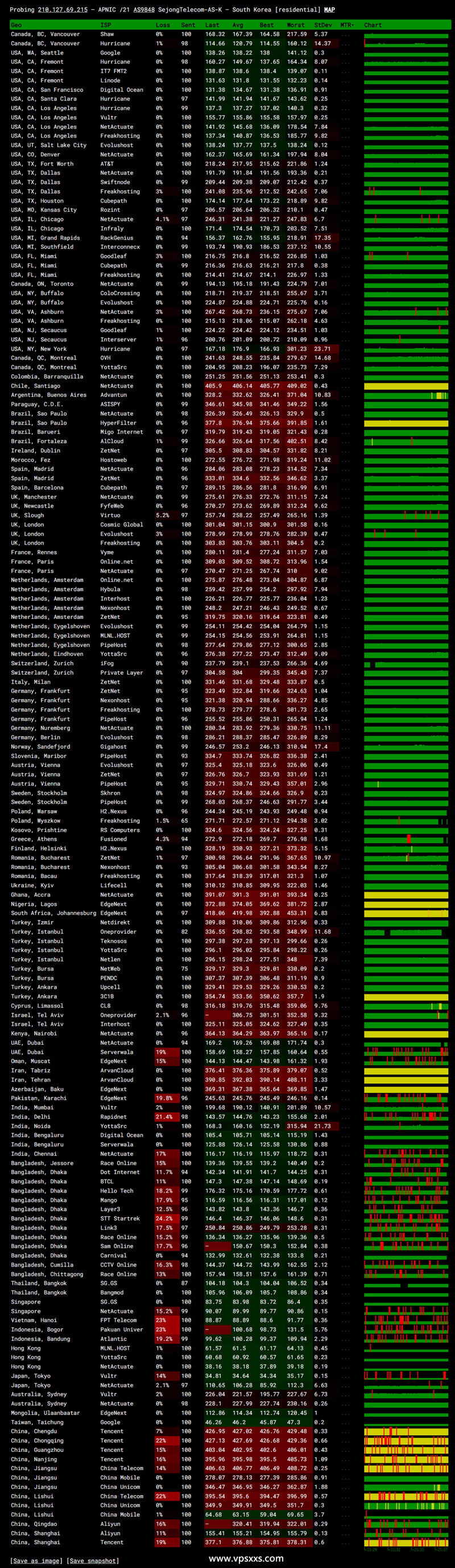Open MTR dots in Ghana, Accra row

click(x=346, y=895)
